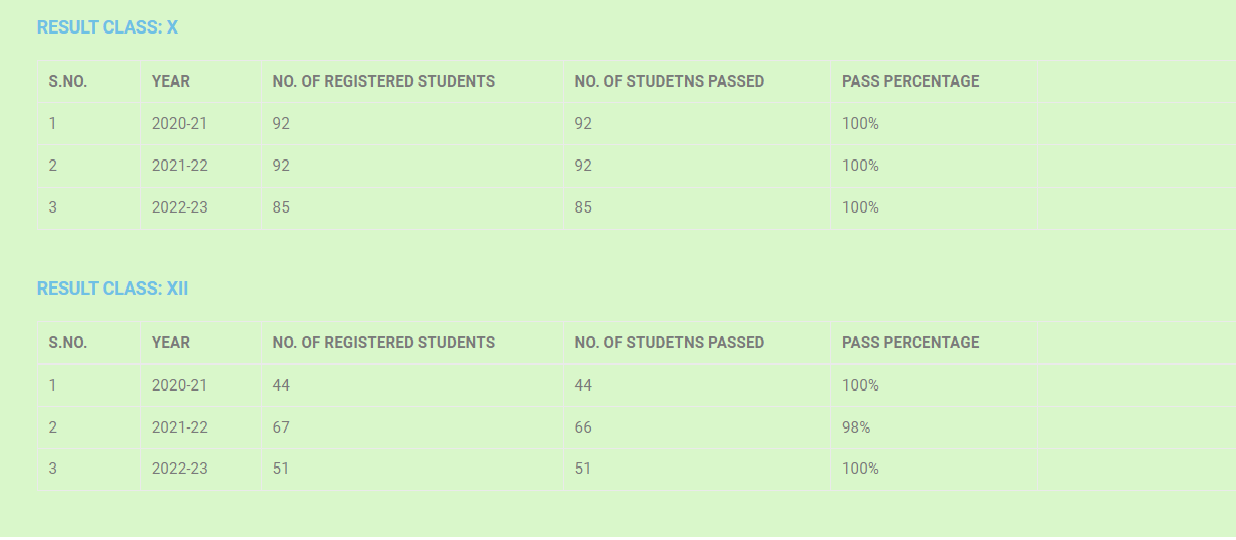1236x540 pixels.
Task: Click 2020-21 year cell in Class X table
Action: (x=180, y=124)
